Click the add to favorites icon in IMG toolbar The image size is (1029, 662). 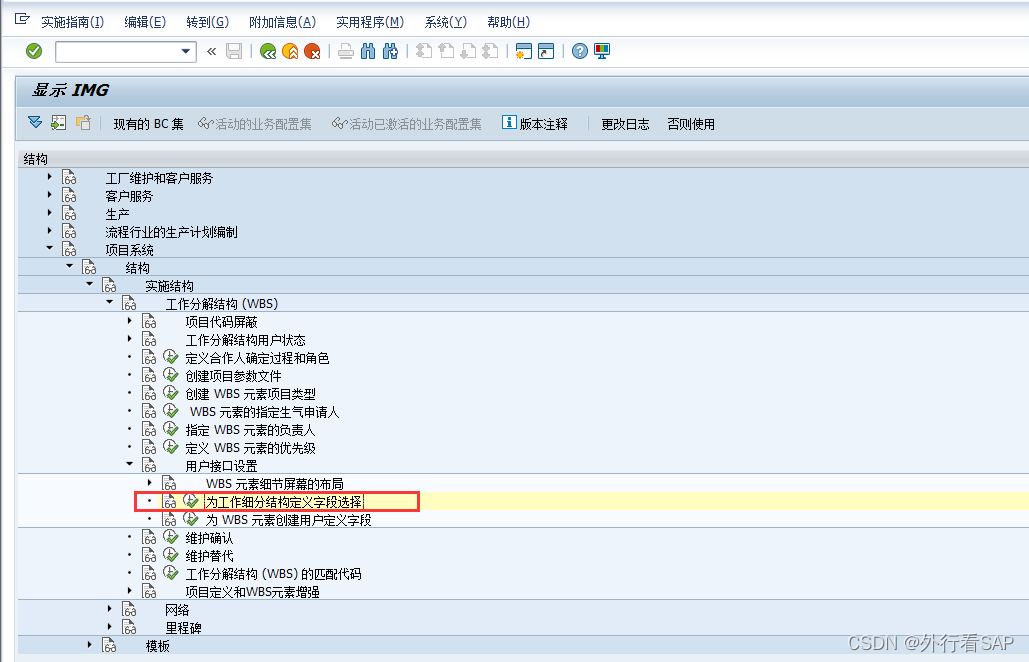(x=83, y=123)
